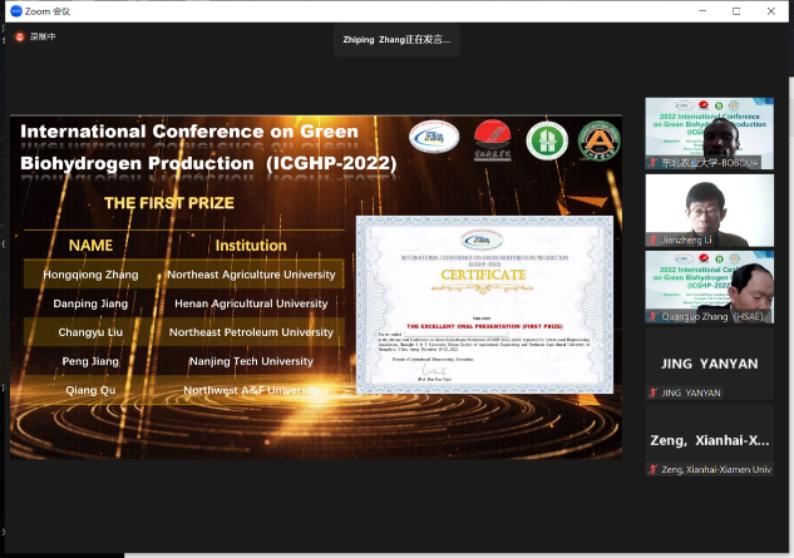Click muted mic icon on BOBOUA tile
This screenshot has width=794, height=558.
653,163
